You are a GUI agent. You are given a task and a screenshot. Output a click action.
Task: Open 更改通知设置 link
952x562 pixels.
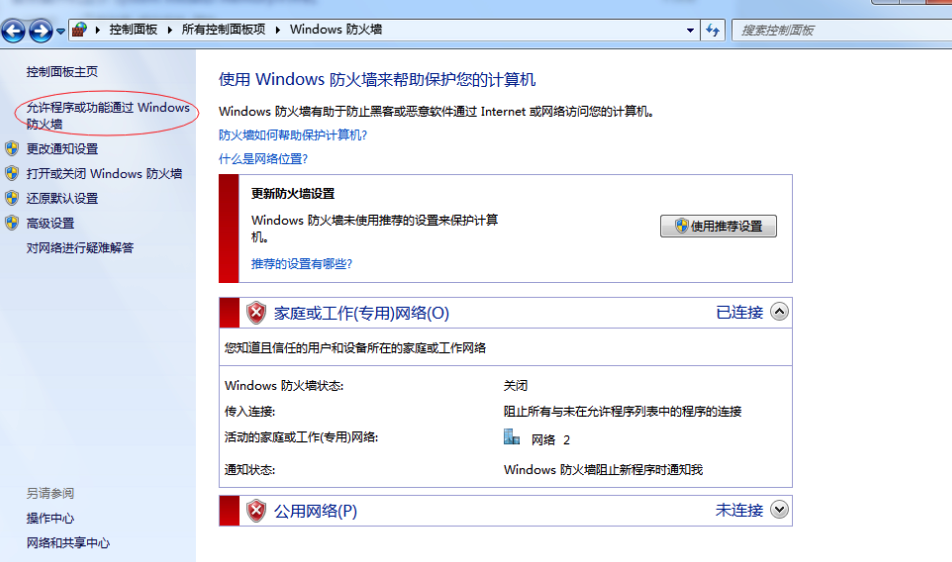62,149
